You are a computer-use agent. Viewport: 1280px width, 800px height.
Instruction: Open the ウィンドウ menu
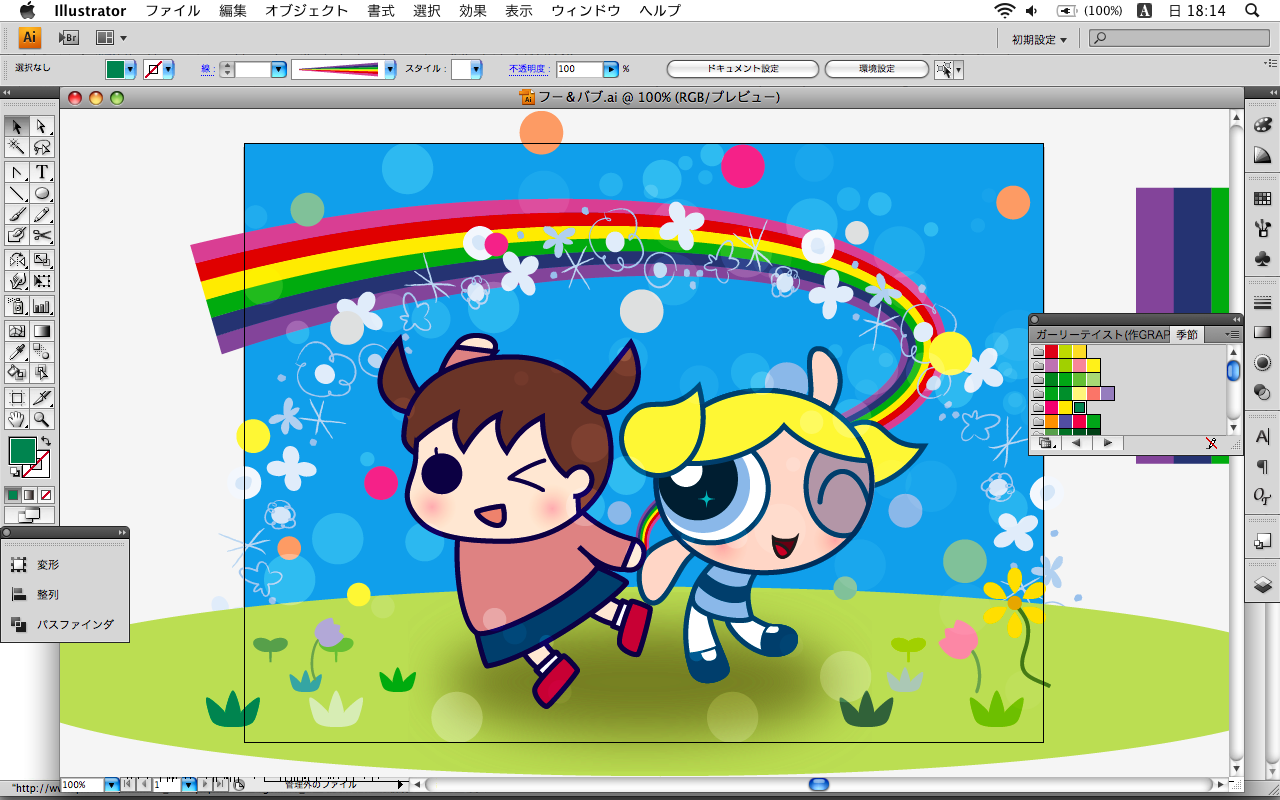(x=586, y=11)
